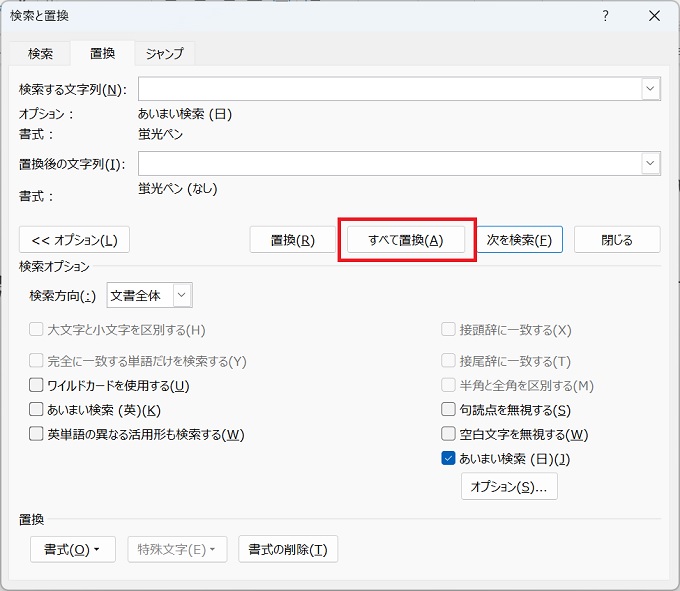Image resolution: width=680 pixels, height=591 pixels.
Task: Open the オプション(S)... button
Action: [x=509, y=487]
